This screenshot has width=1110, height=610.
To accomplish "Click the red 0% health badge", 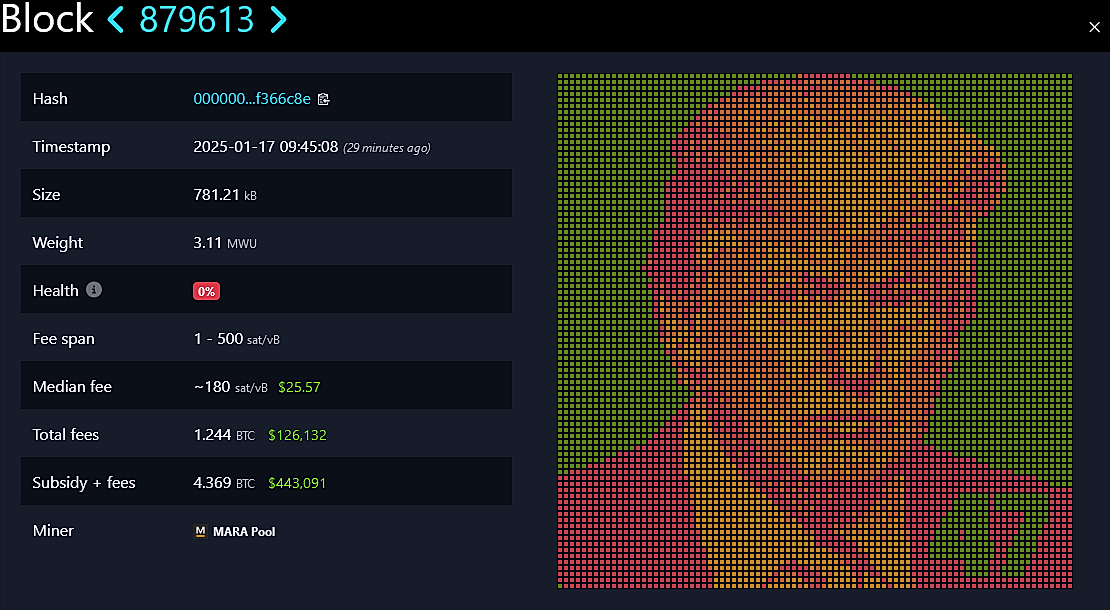I will tap(206, 291).
